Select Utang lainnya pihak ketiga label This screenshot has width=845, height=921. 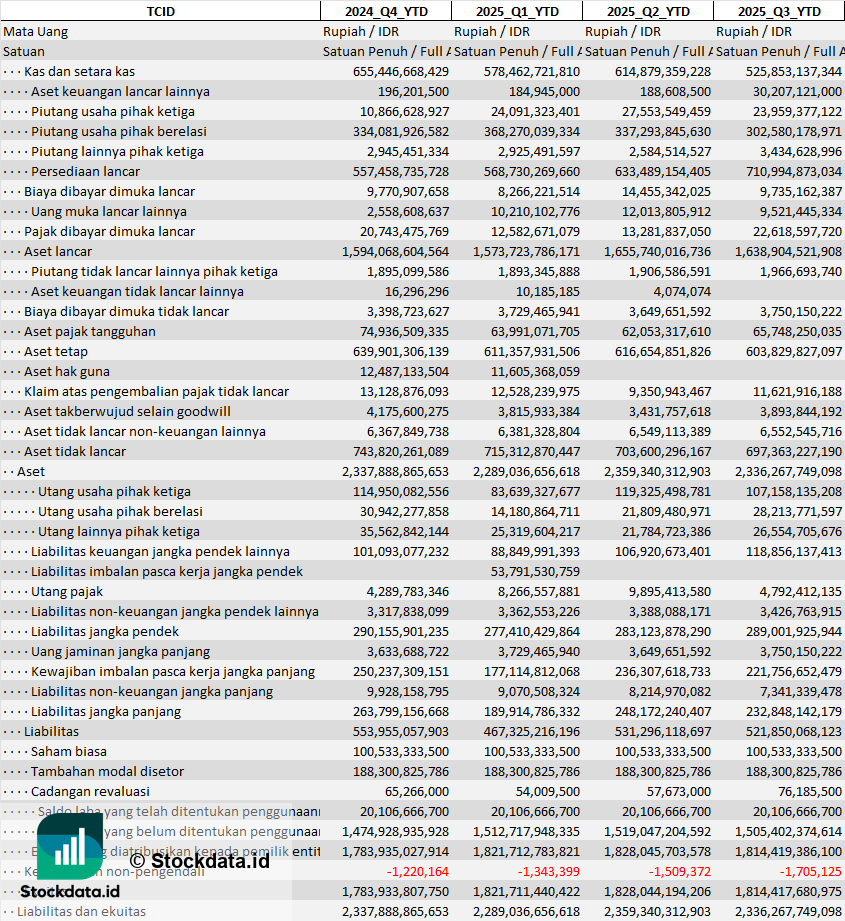click(119, 530)
